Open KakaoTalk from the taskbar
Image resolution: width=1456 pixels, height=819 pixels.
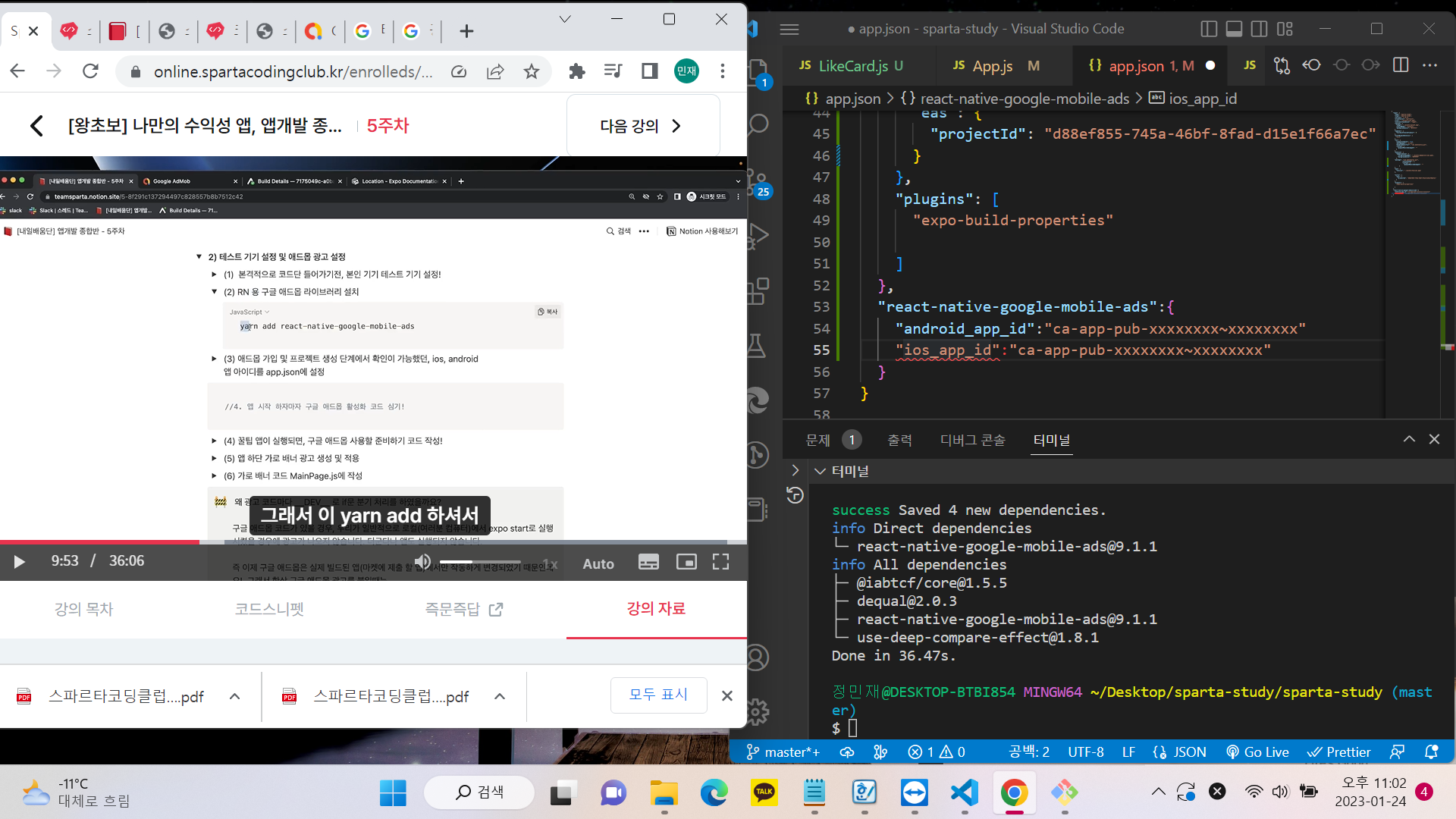[764, 792]
